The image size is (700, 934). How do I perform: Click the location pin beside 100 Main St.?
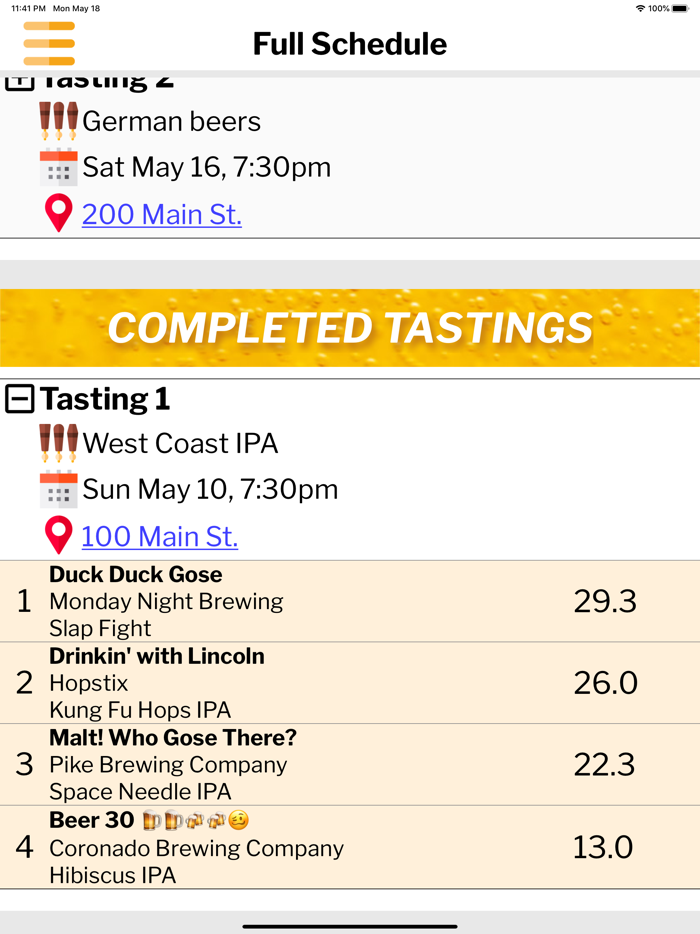pyautogui.click(x=58, y=536)
